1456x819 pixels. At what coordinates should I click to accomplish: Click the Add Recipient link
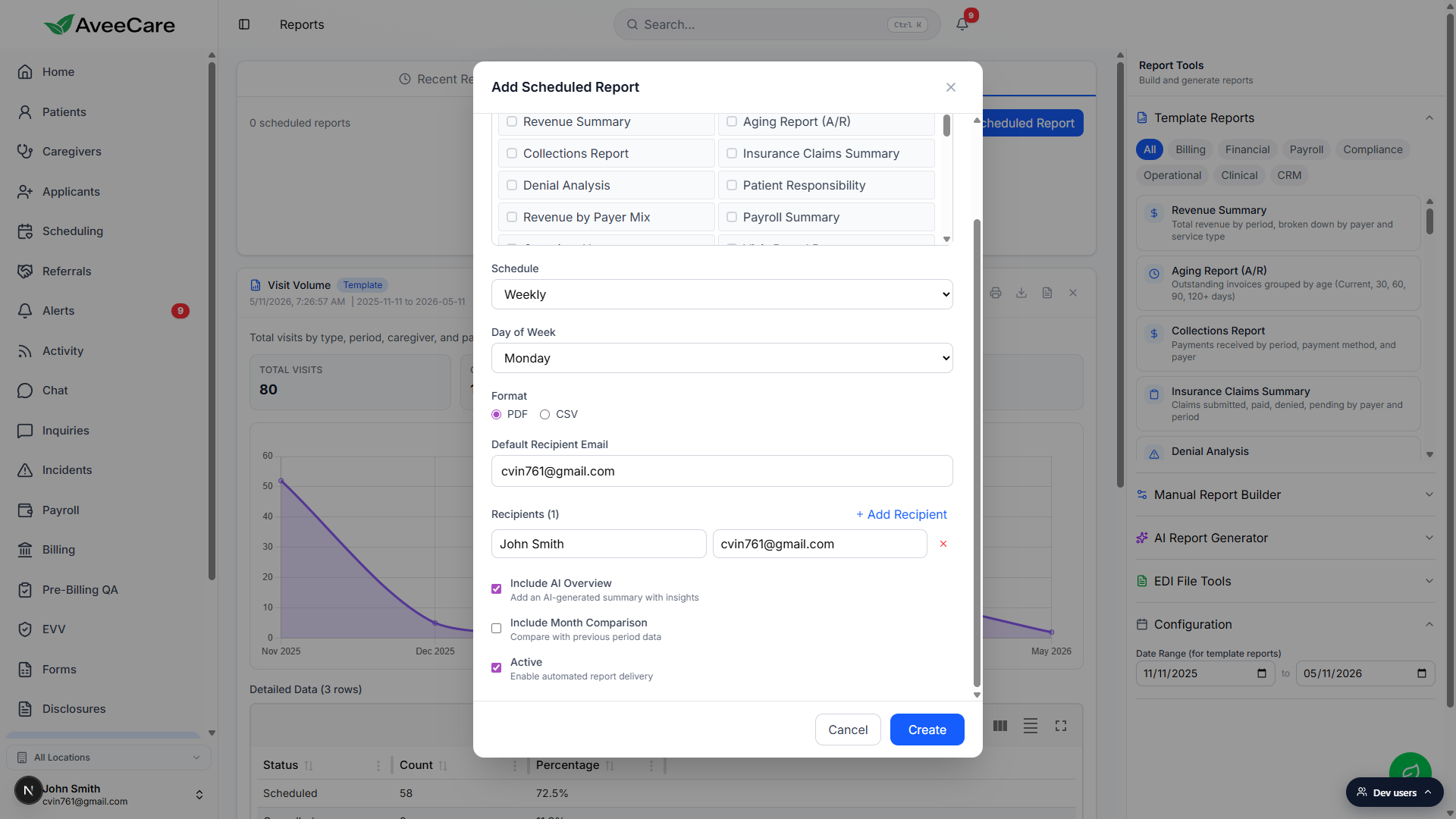(x=902, y=514)
